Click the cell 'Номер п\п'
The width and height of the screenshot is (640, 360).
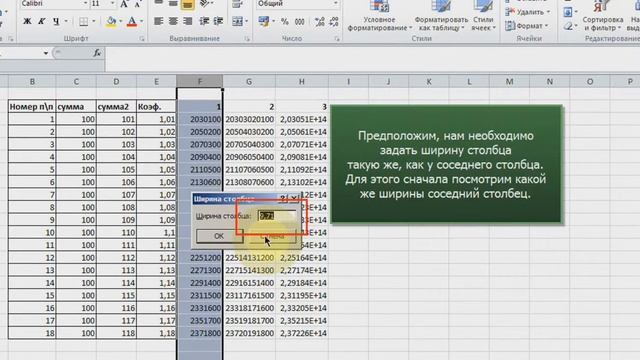(x=31, y=107)
